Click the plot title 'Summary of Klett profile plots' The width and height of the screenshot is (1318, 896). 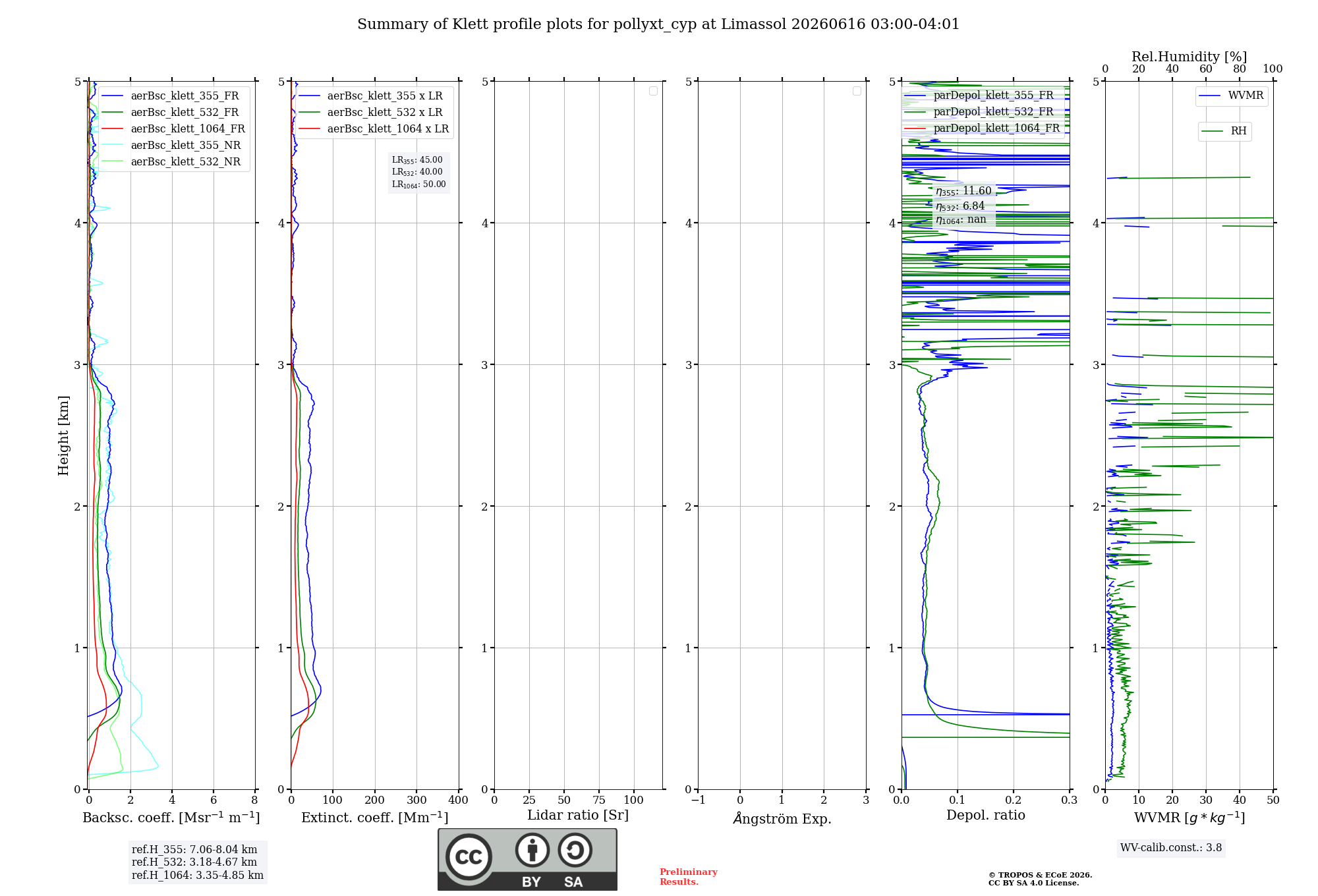click(x=658, y=24)
